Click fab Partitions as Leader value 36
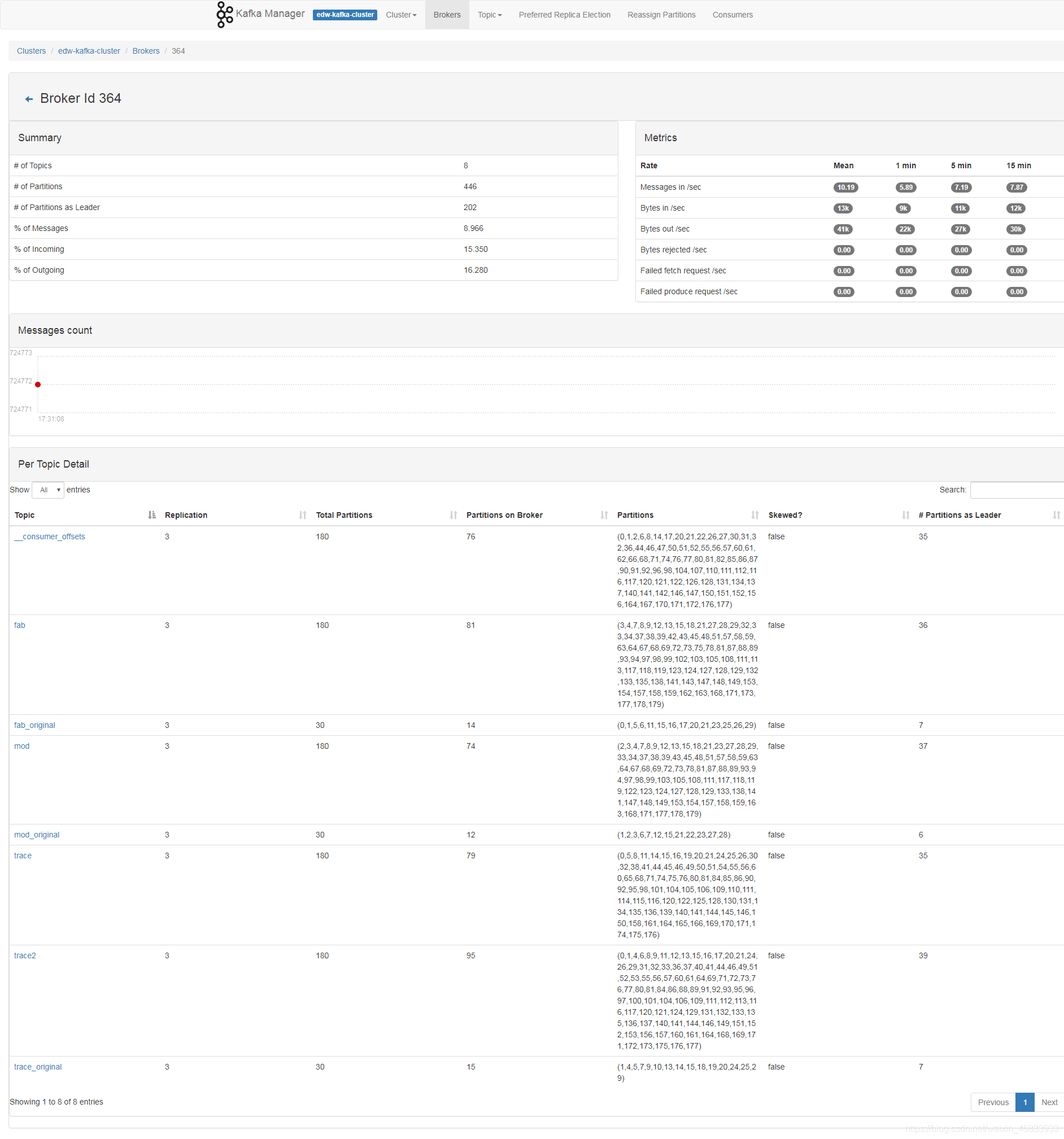 pos(922,626)
